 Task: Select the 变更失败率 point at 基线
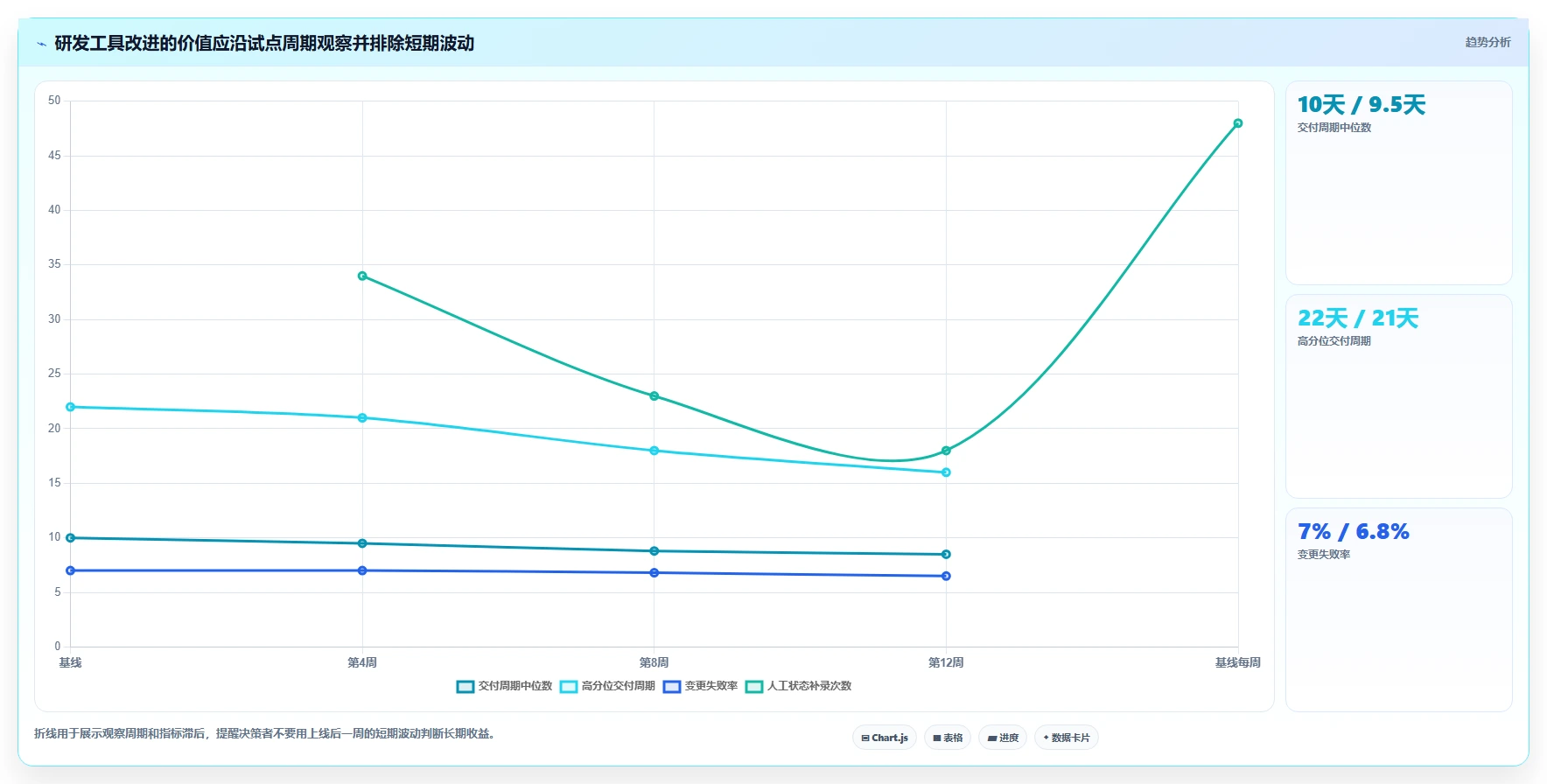click(71, 570)
